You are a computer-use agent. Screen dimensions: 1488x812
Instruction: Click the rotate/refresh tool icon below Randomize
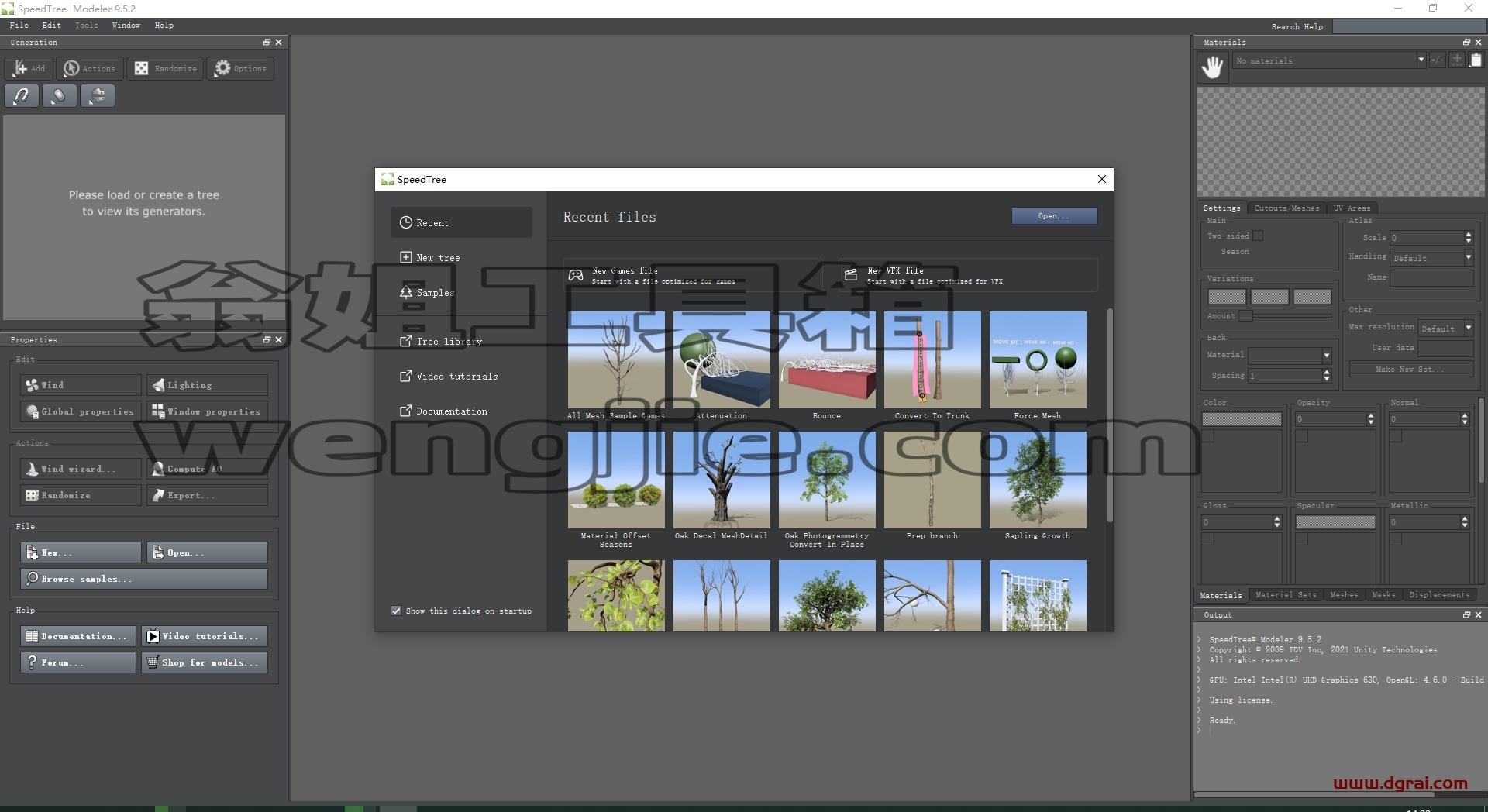pyautogui.click(x=98, y=96)
